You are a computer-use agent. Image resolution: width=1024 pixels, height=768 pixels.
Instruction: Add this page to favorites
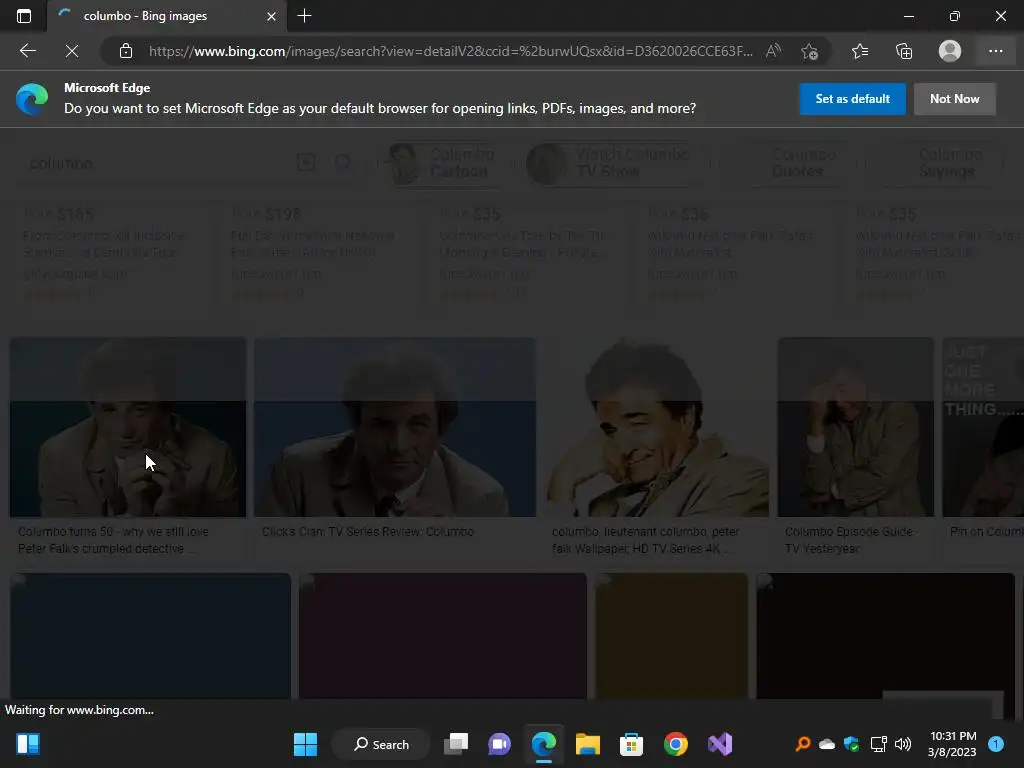809,51
